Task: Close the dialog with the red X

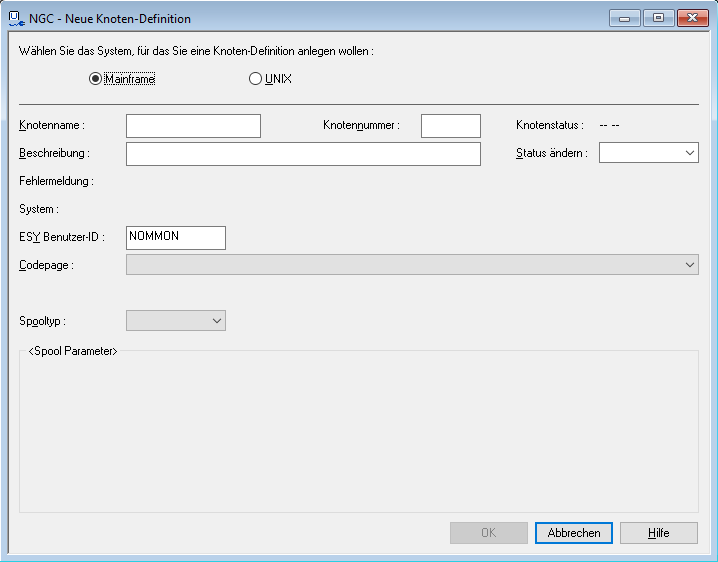Action: 691,18
